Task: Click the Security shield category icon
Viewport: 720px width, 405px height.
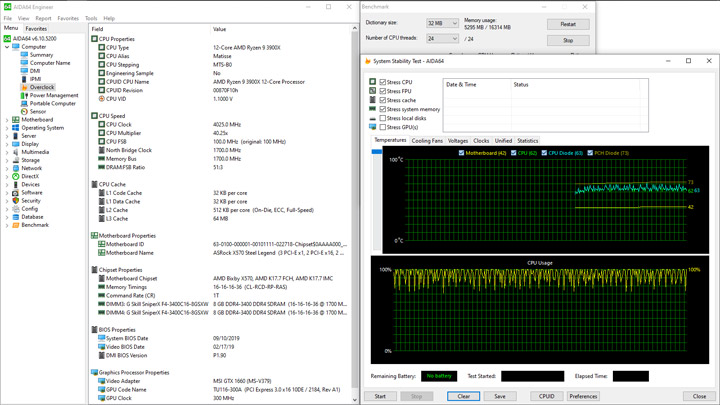Action: tap(16, 200)
